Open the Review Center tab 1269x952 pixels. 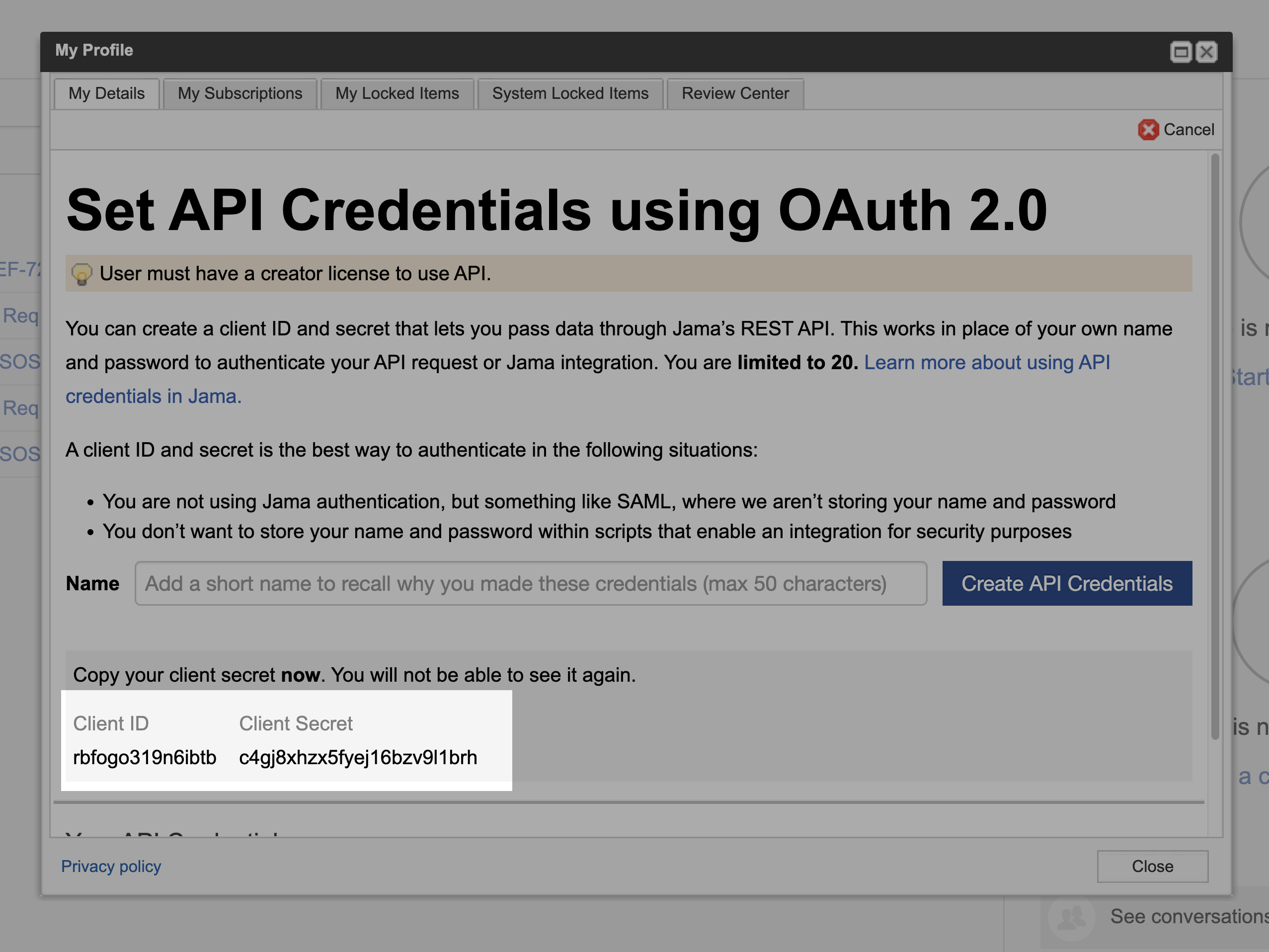pos(735,93)
